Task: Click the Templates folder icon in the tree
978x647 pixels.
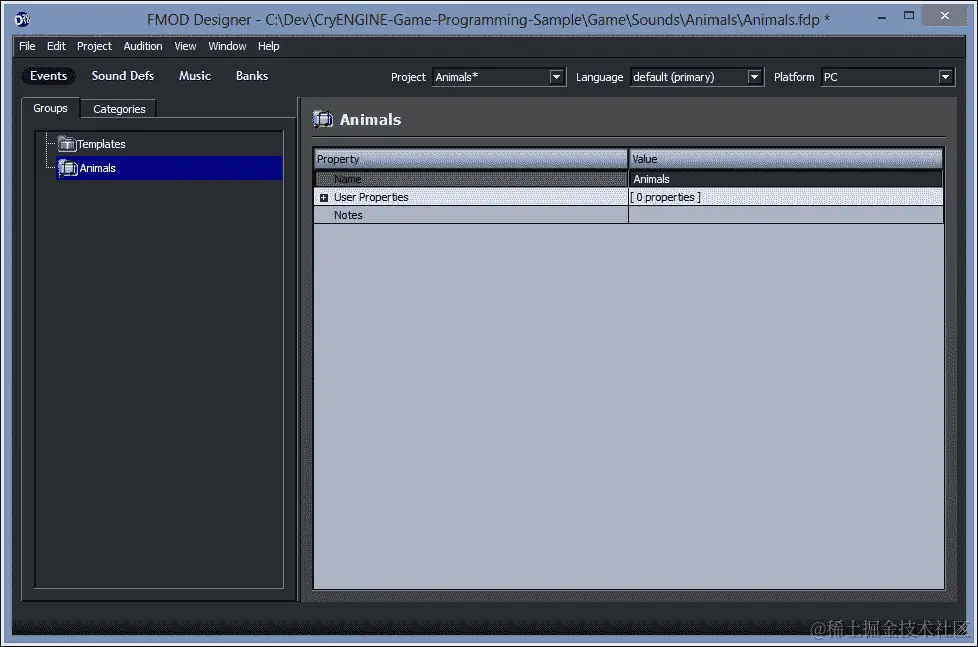Action: [66, 144]
